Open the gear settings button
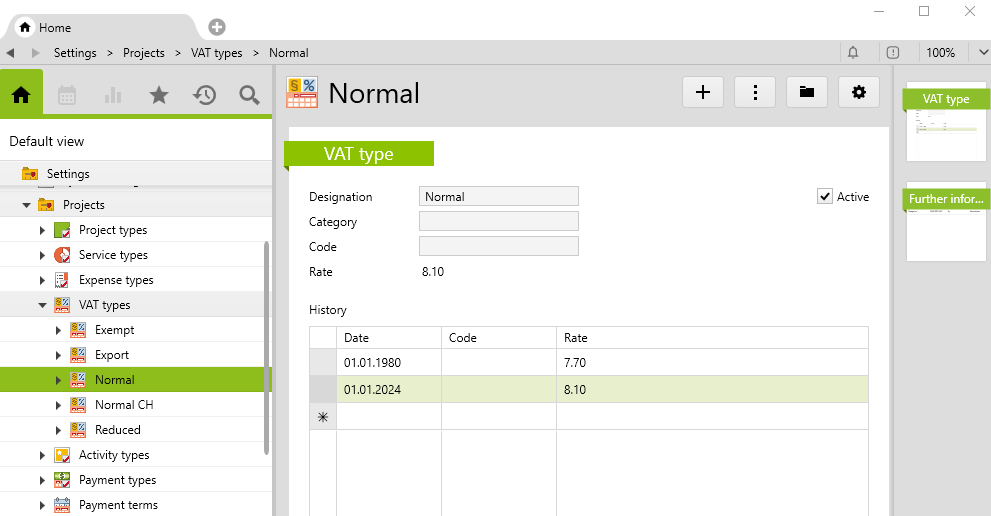The width and height of the screenshot is (991, 516). (x=858, y=92)
